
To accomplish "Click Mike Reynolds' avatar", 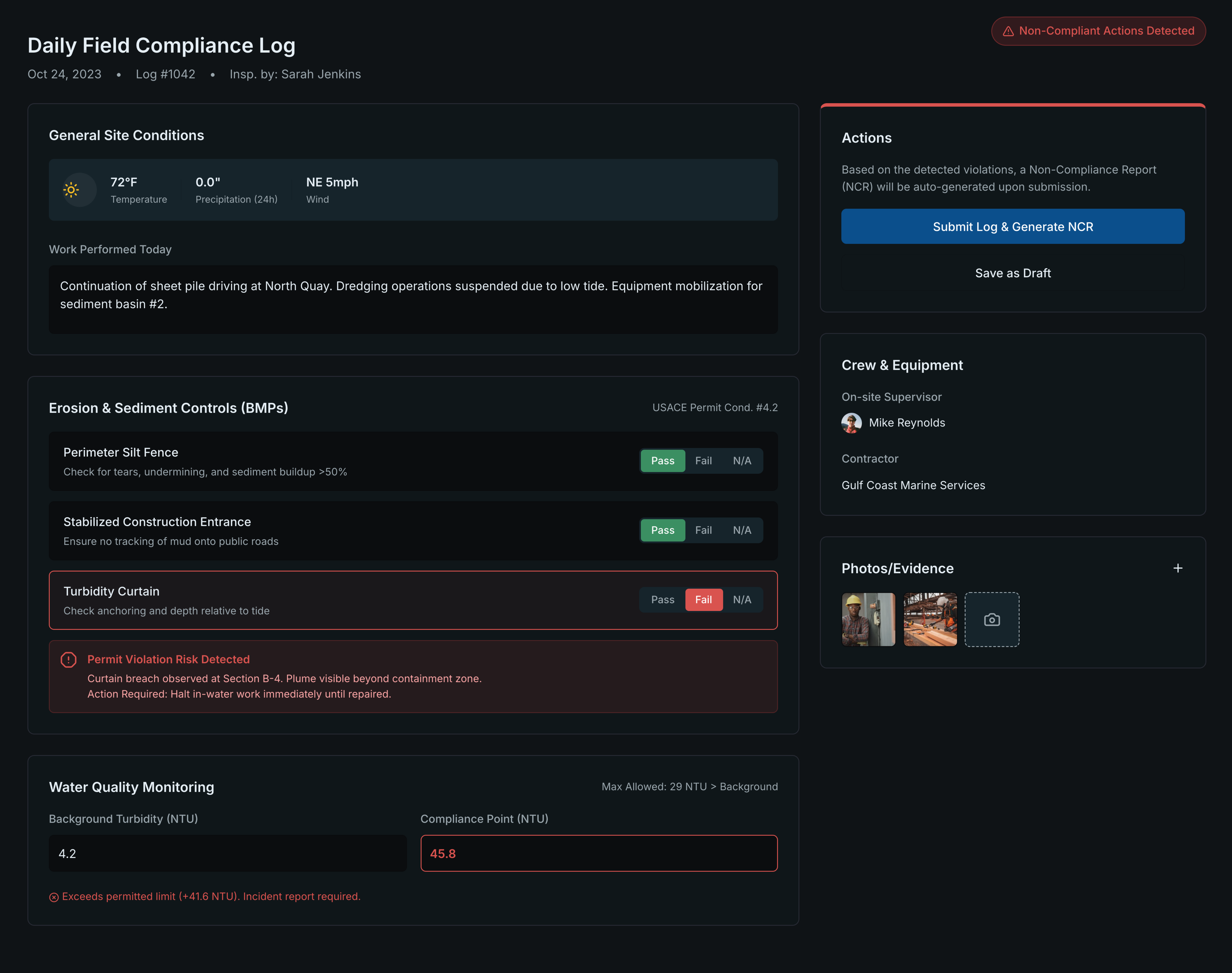I will coord(851,423).
